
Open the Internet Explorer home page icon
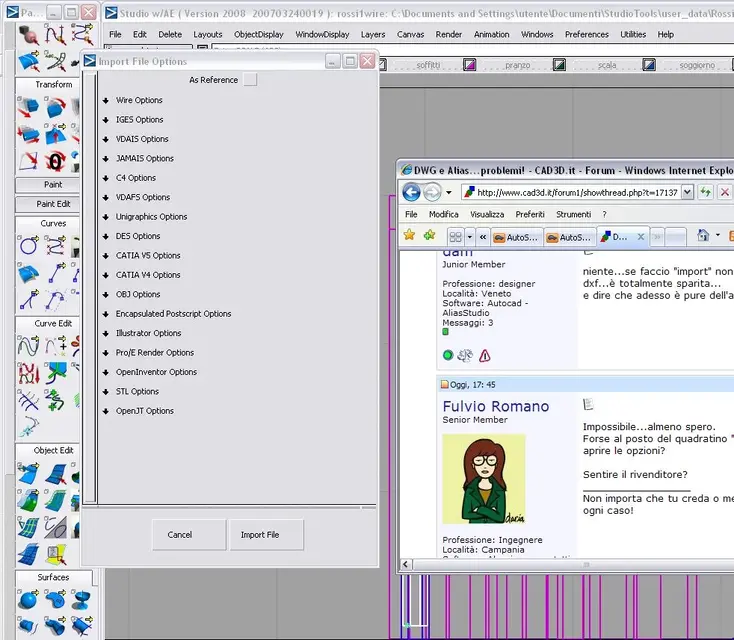click(x=703, y=235)
